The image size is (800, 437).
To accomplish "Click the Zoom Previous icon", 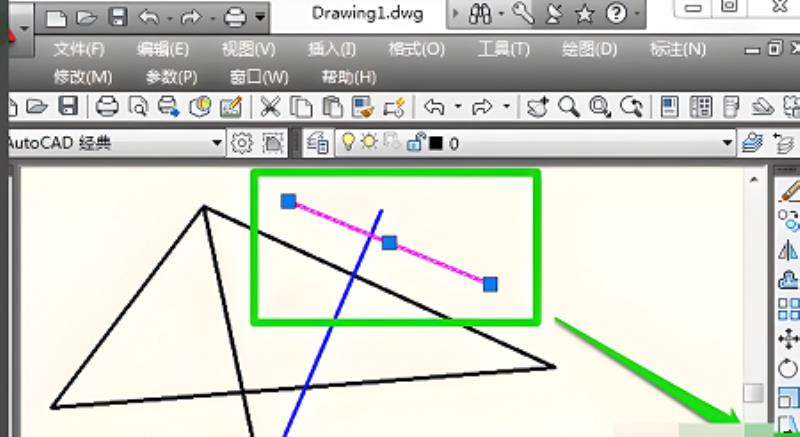I will [x=631, y=107].
